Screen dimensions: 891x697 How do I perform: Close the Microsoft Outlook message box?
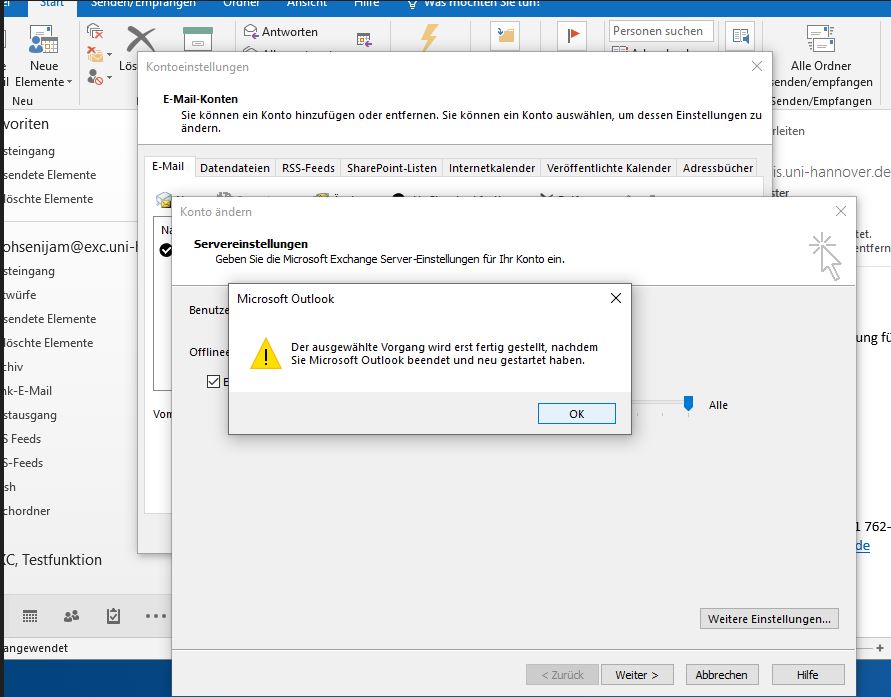pos(615,298)
